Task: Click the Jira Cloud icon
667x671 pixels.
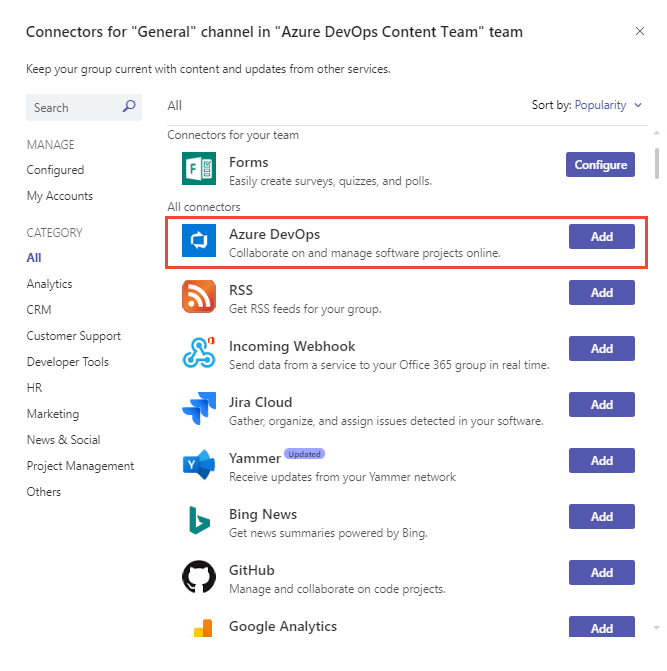Action: 199,409
